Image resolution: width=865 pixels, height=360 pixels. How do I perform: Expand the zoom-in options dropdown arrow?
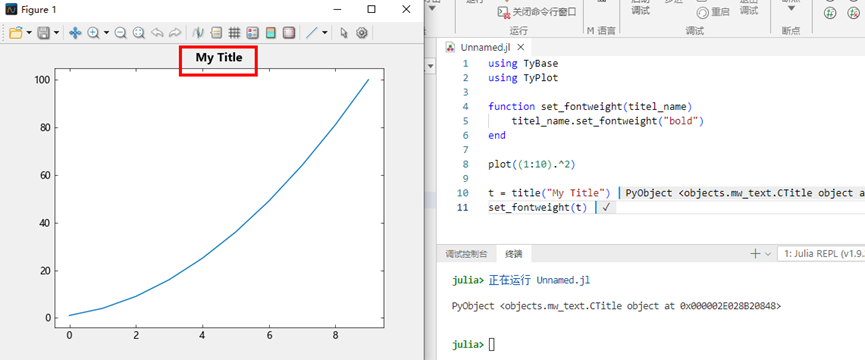tap(106, 33)
